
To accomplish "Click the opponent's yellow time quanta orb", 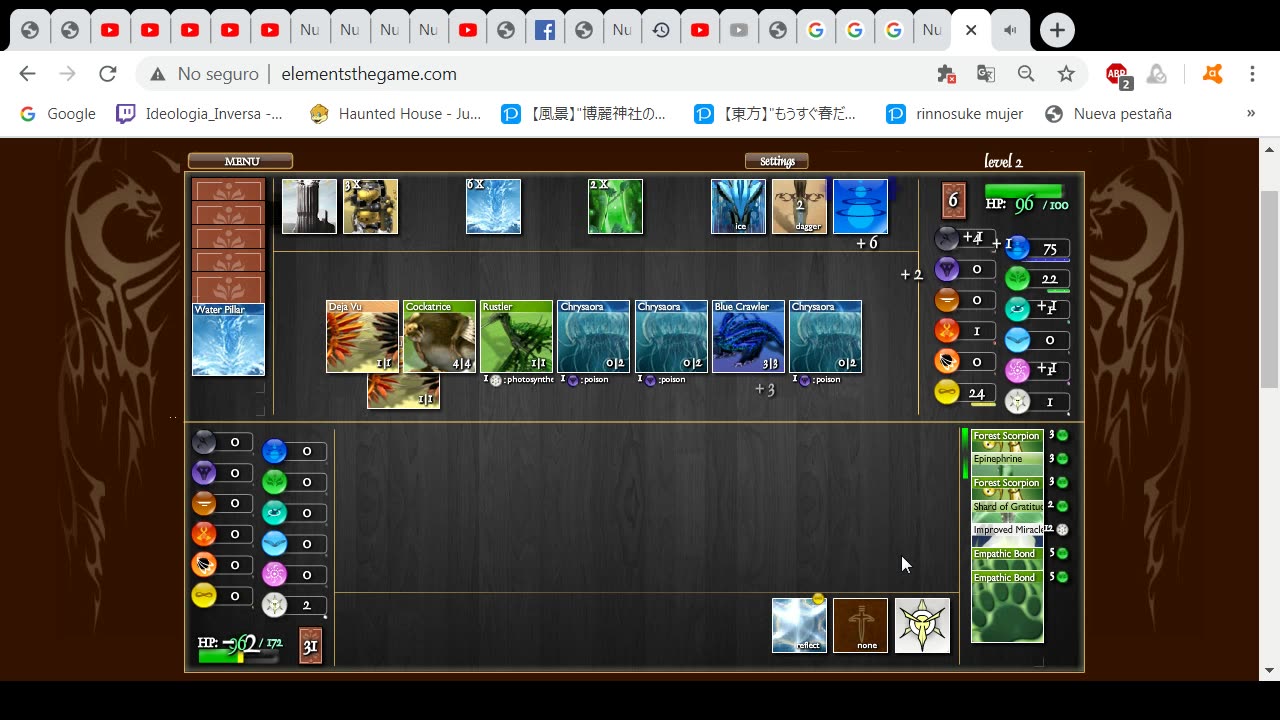I will click(x=947, y=392).
